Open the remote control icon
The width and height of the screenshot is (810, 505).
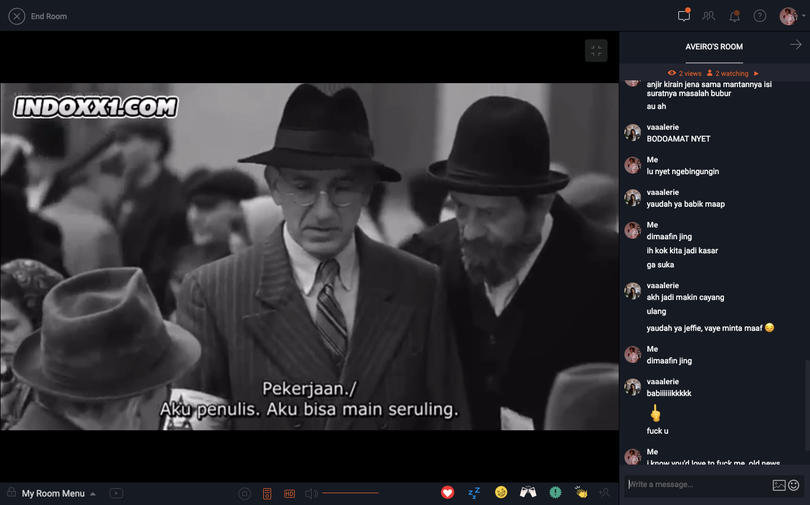point(267,494)
